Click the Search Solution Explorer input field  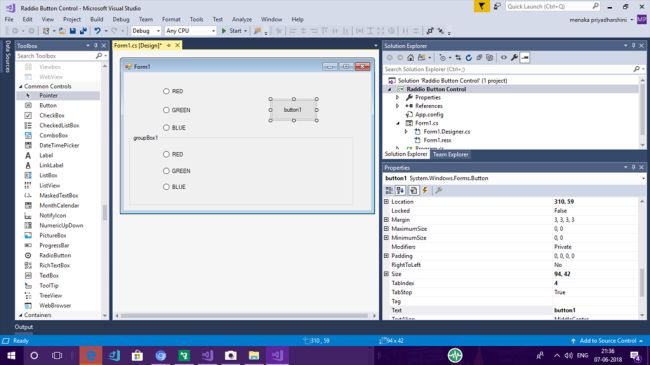click(x=509, y=69)
